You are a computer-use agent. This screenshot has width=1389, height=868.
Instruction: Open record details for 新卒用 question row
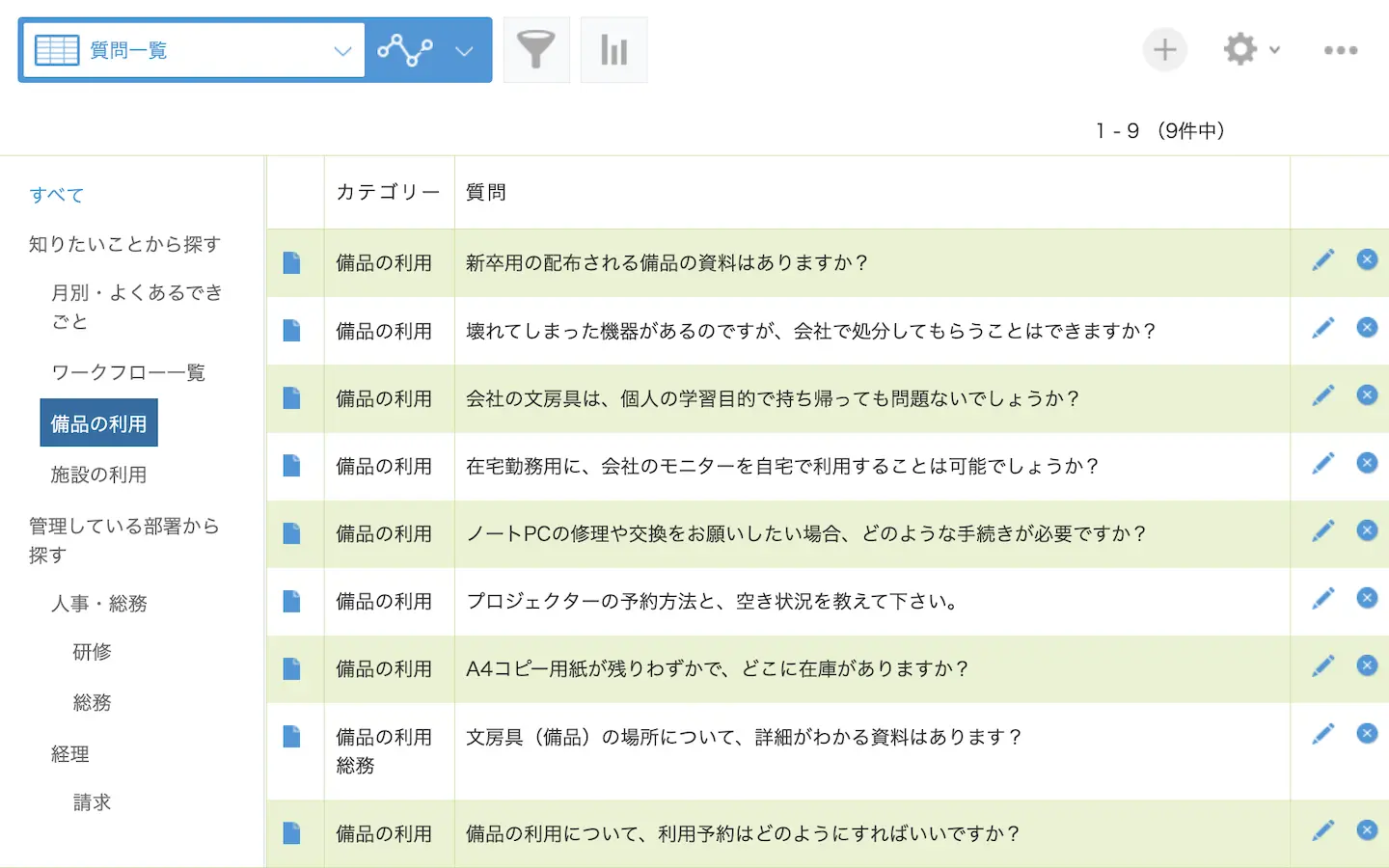(291, 263)
